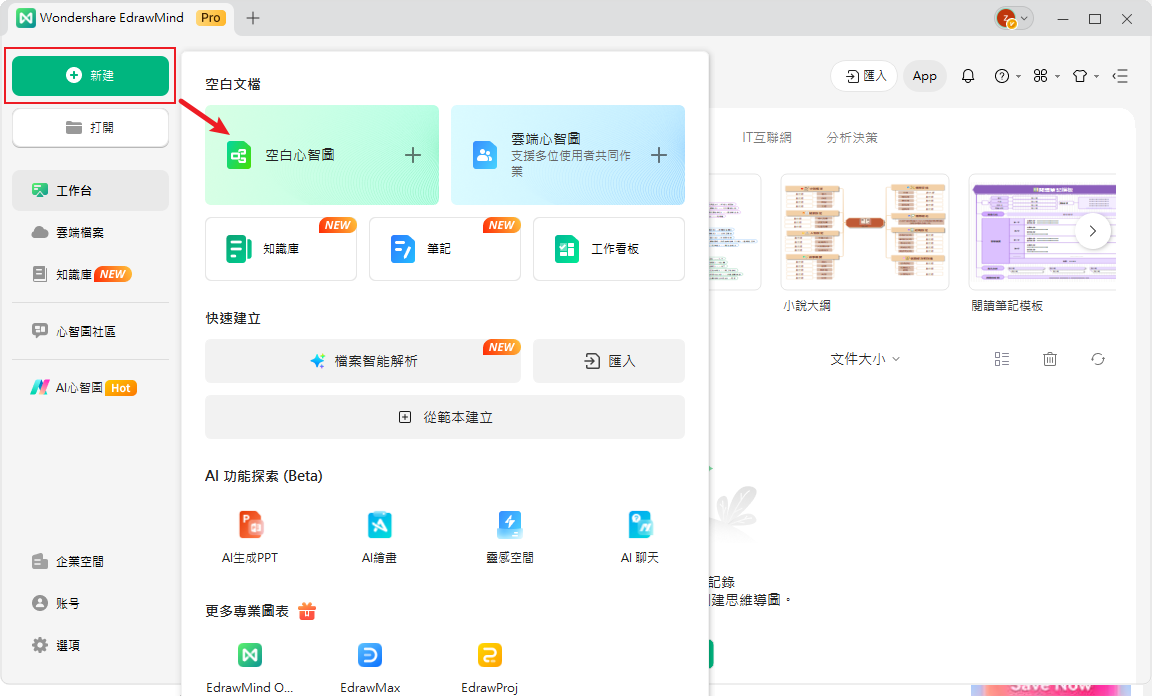1152x696 pixels.
Task: Switch to list view layout
Action: pyautogui.click(x=1002, y=358)
